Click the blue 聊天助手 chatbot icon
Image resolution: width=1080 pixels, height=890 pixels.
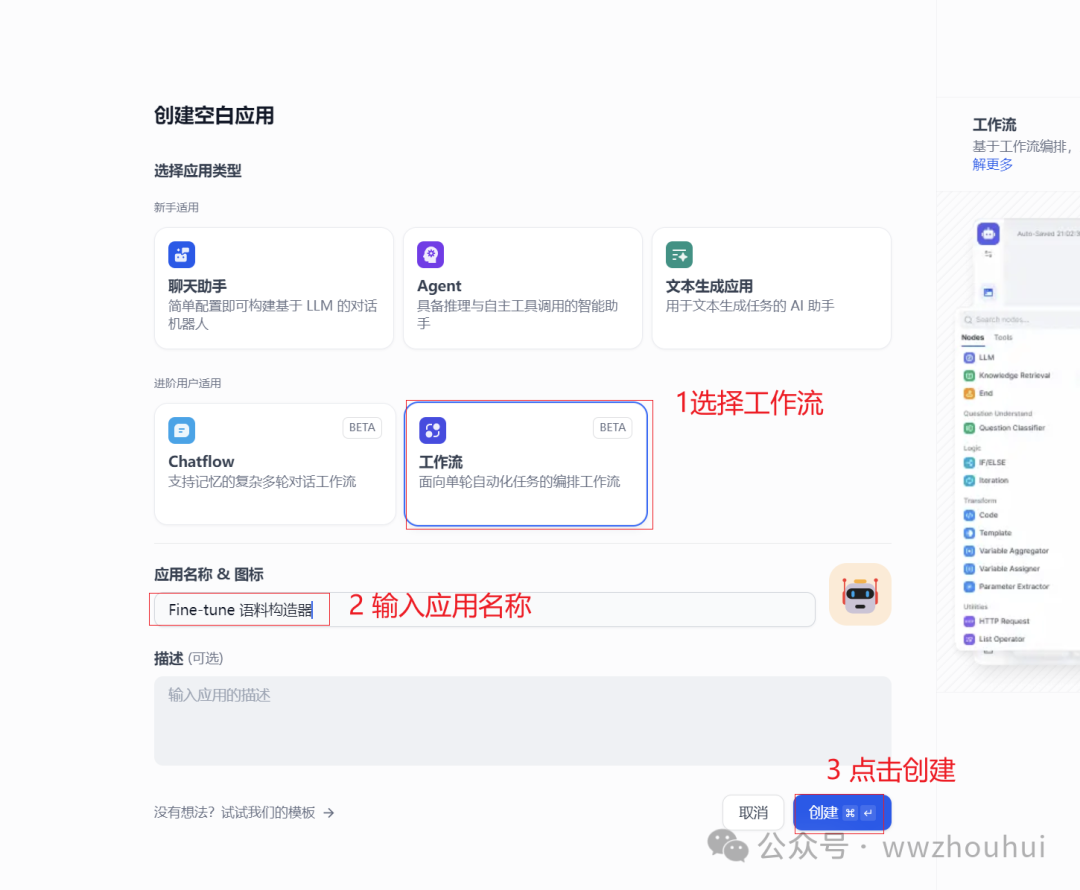[x=181, y=255]
